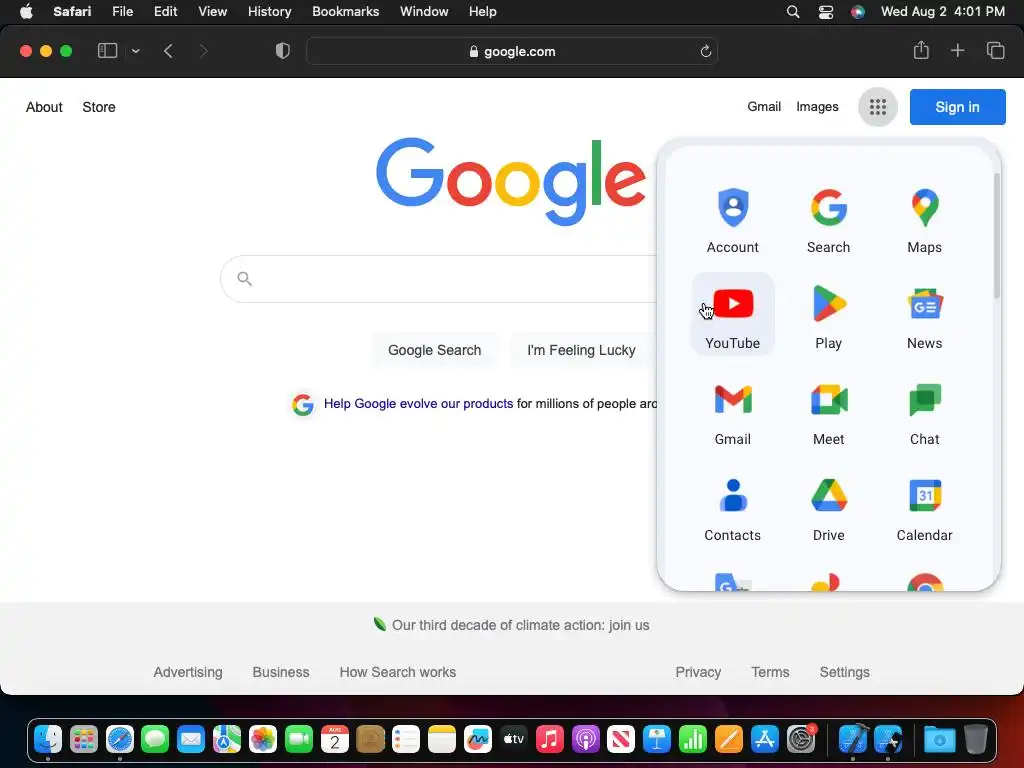The image size is (1024, 768).
Task: Click the Safari sidebar toggle icon
Action: click(107, 51)
